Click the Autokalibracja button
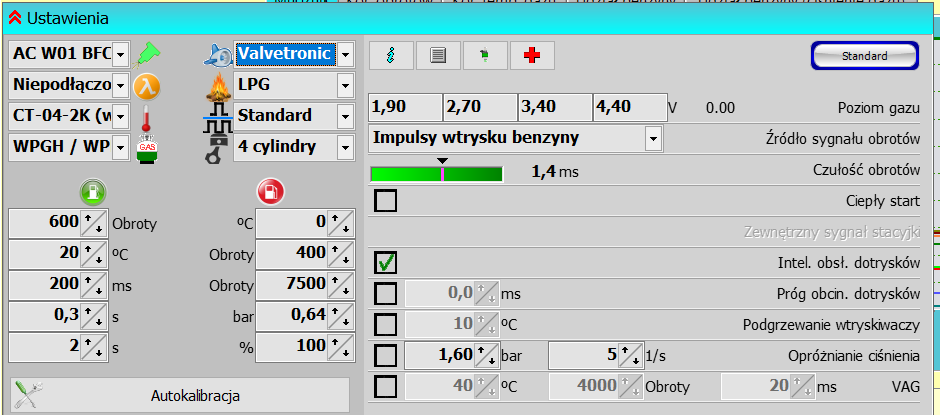Screen dimensions: 940x415 [x=181, y=395]
